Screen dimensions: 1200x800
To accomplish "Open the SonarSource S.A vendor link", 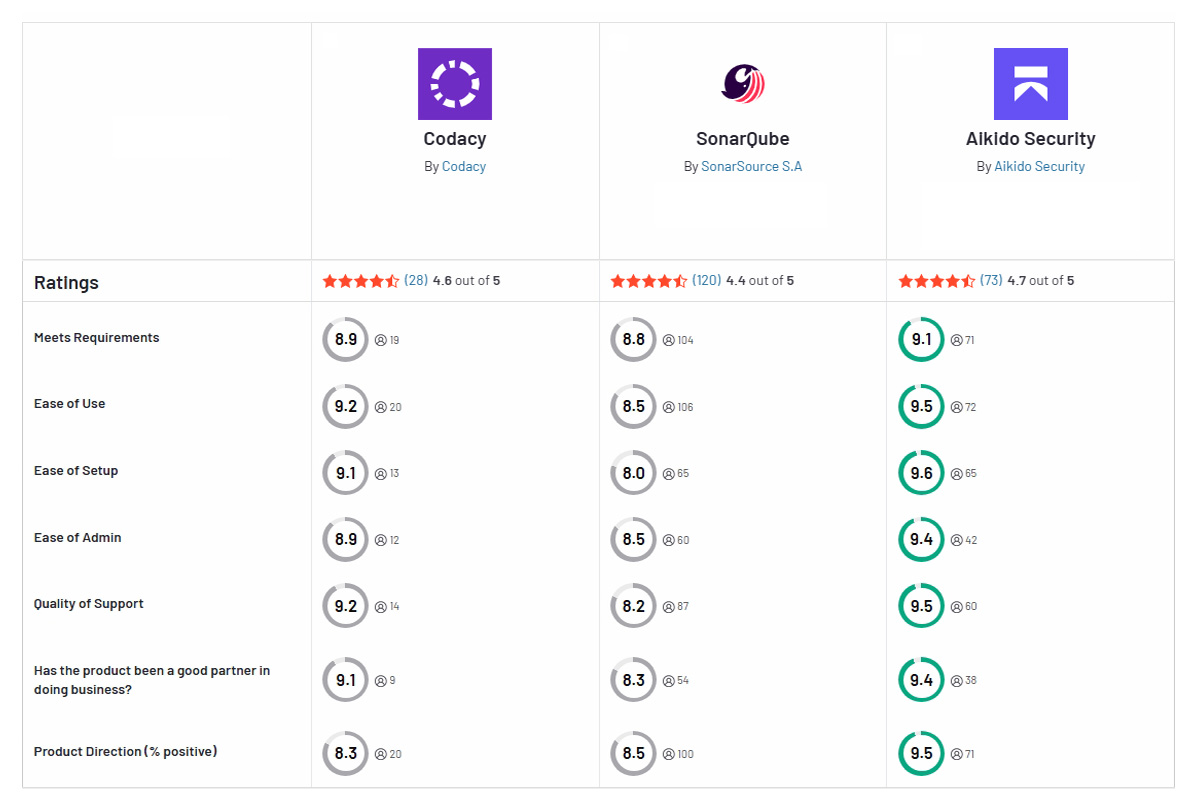I will pos(752,167).
